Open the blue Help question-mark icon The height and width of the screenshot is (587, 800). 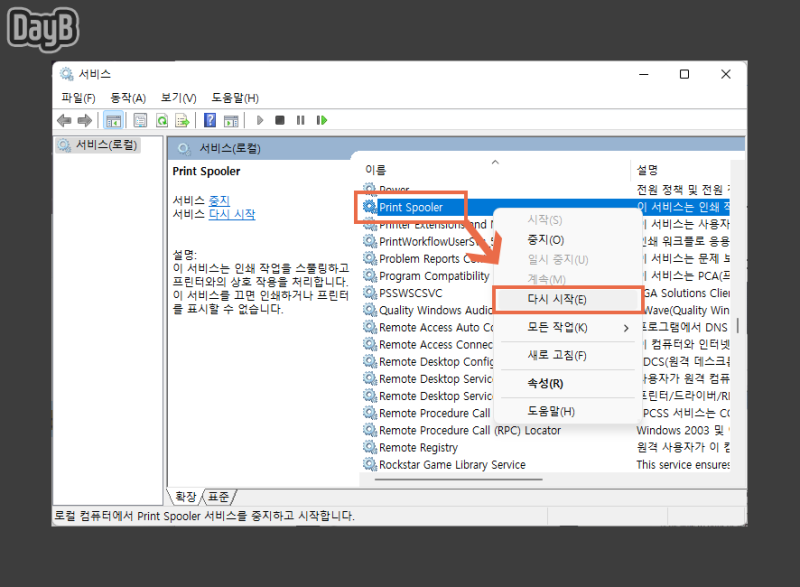pos(210,120)
